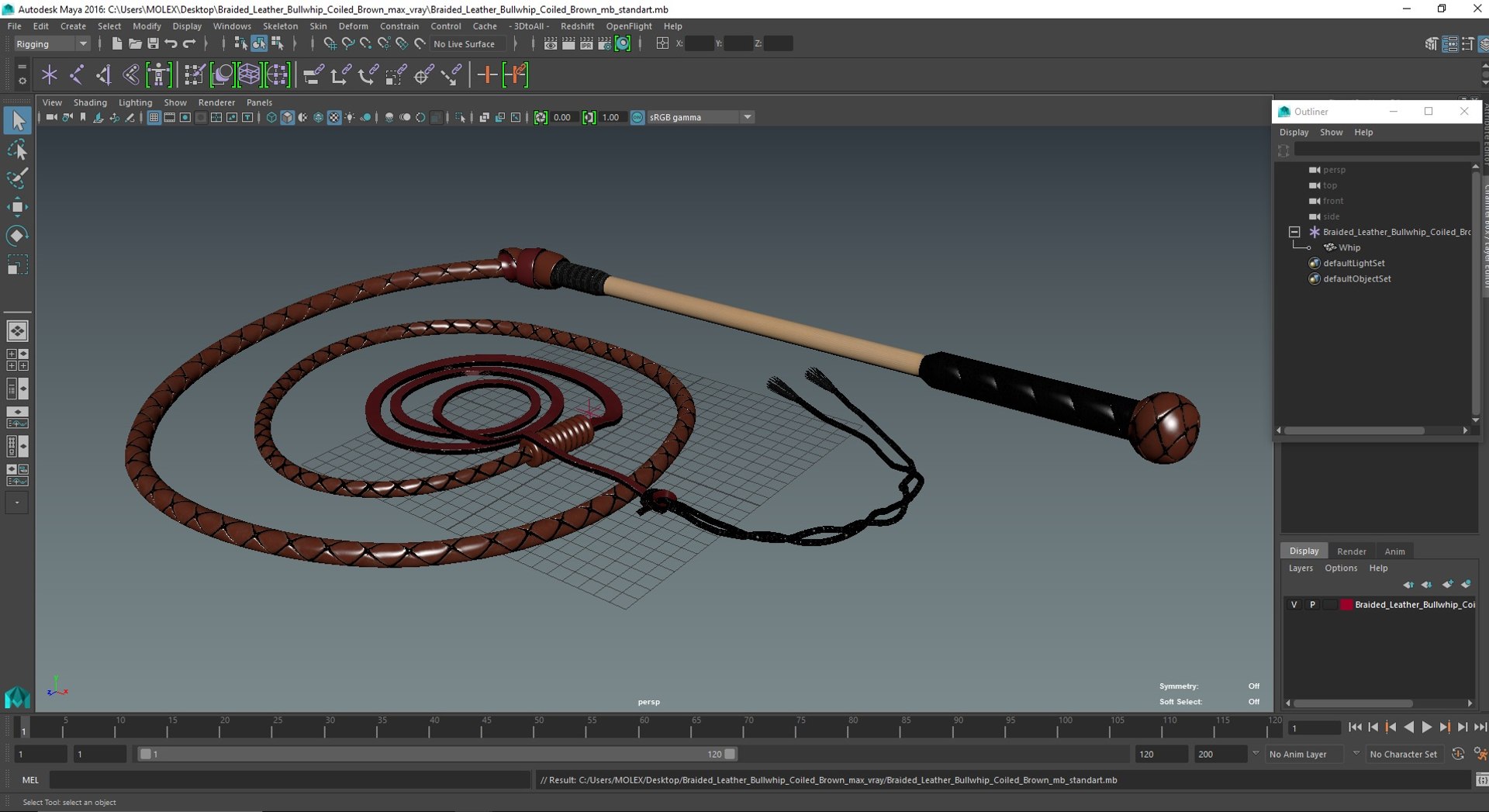This screenshot has height=812, width=1489.
Task: Toggle layer visibility V box
Action: (x=1294, y=604)
